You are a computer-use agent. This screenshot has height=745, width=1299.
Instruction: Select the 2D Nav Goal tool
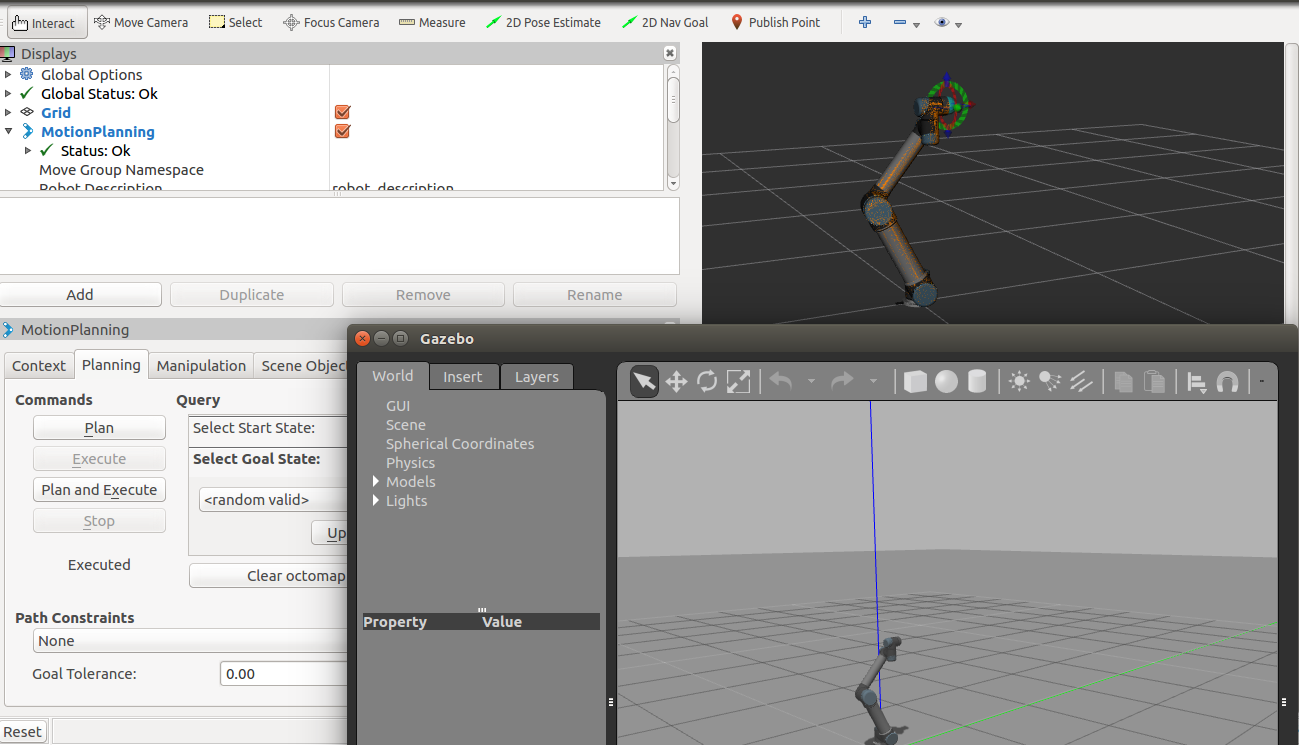[664, 22]
